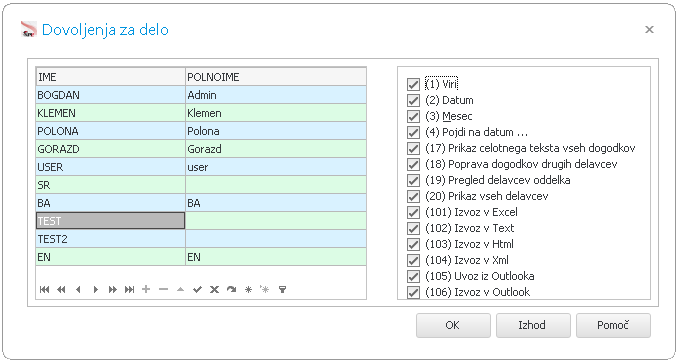Viewport: 678px width, 362px height.
Task: Jump forward a page of records
Action: [x=112, y=290]
